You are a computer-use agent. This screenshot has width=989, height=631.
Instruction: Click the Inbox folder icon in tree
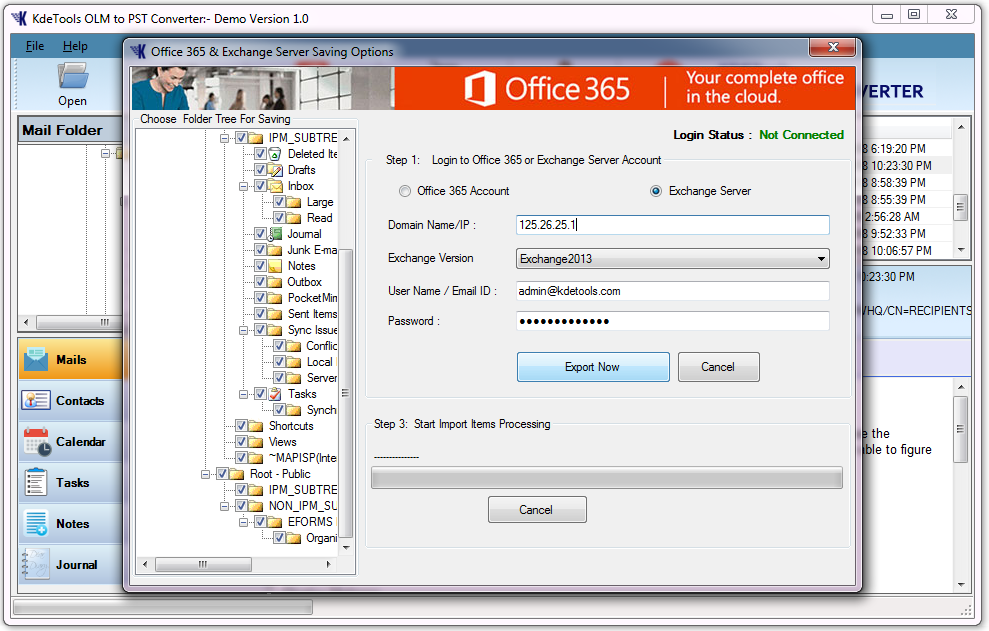(275, 186)
